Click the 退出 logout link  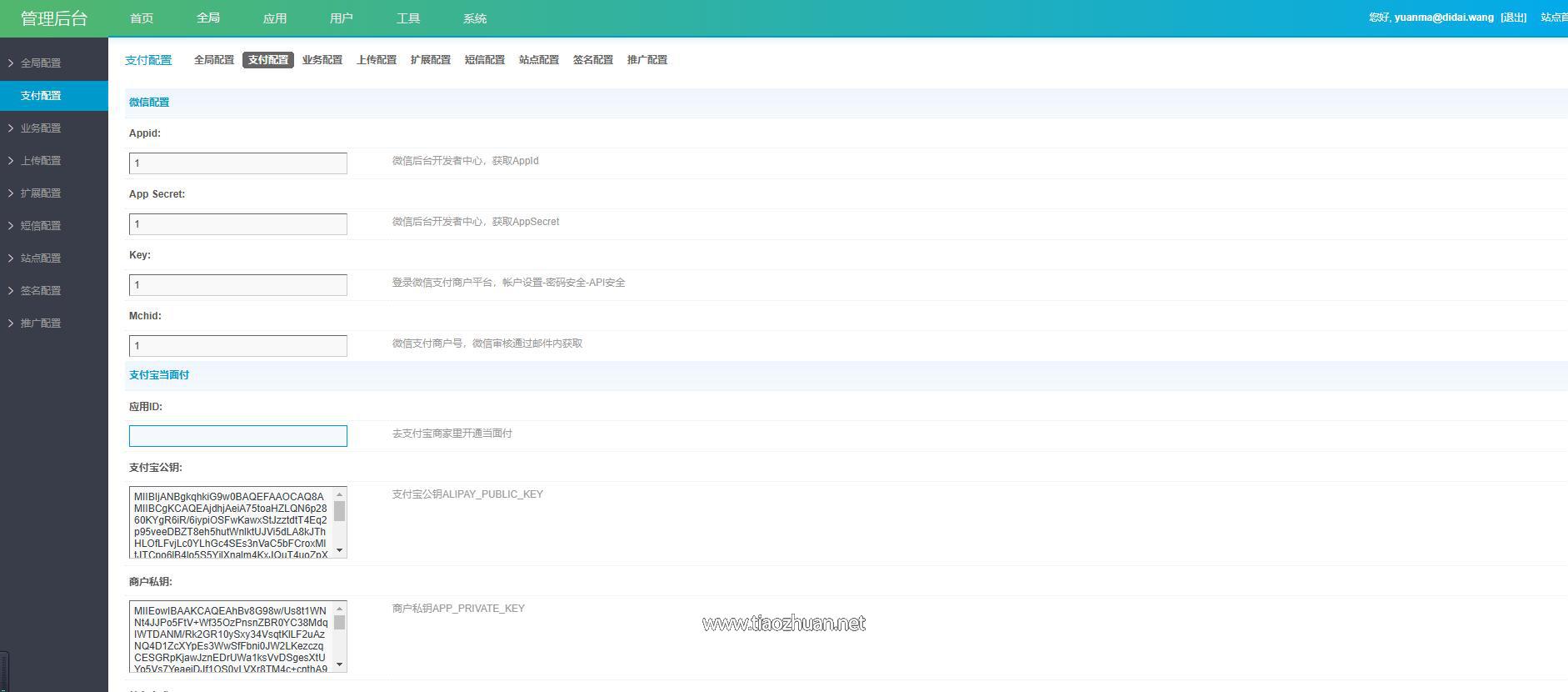pos(1513,18)
